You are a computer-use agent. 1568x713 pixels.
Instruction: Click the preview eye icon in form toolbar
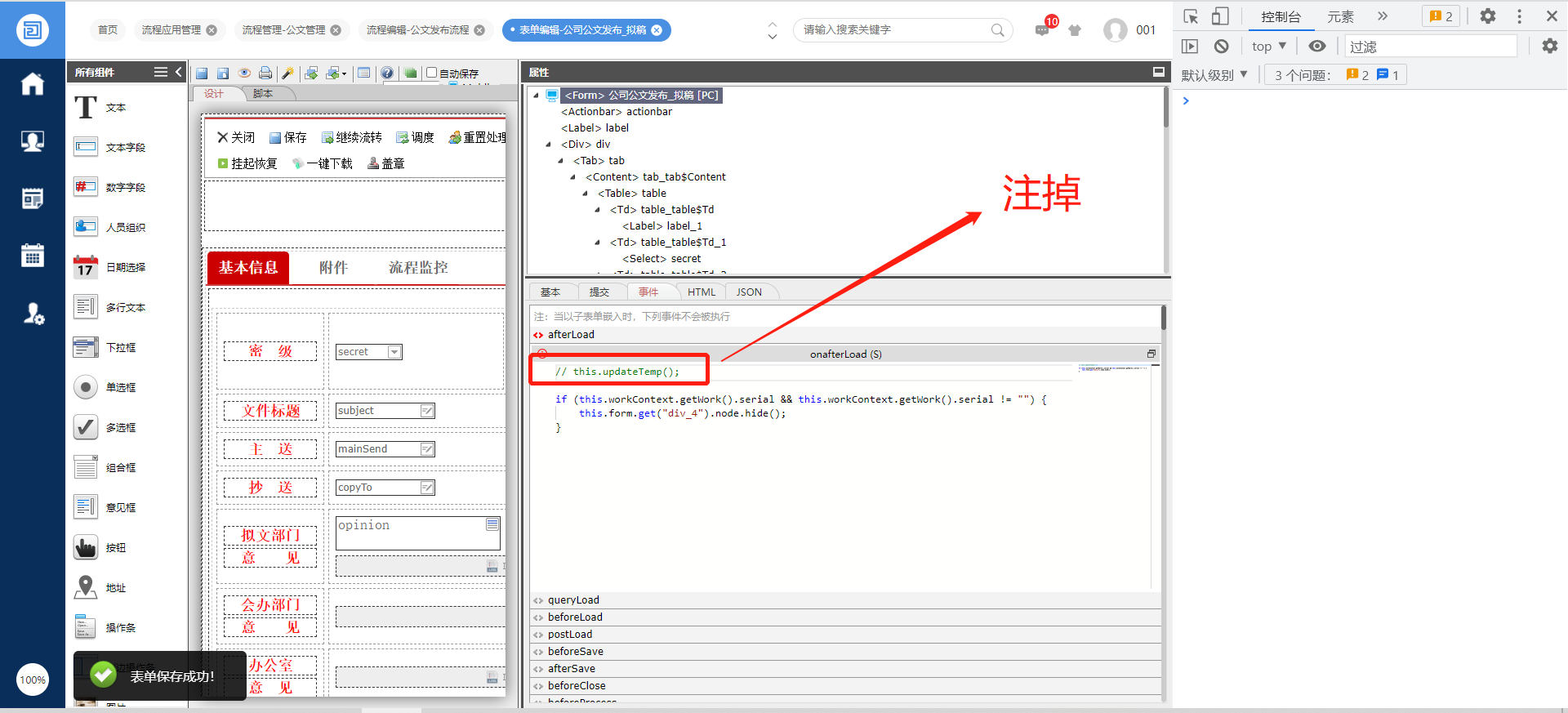(243, 74)
